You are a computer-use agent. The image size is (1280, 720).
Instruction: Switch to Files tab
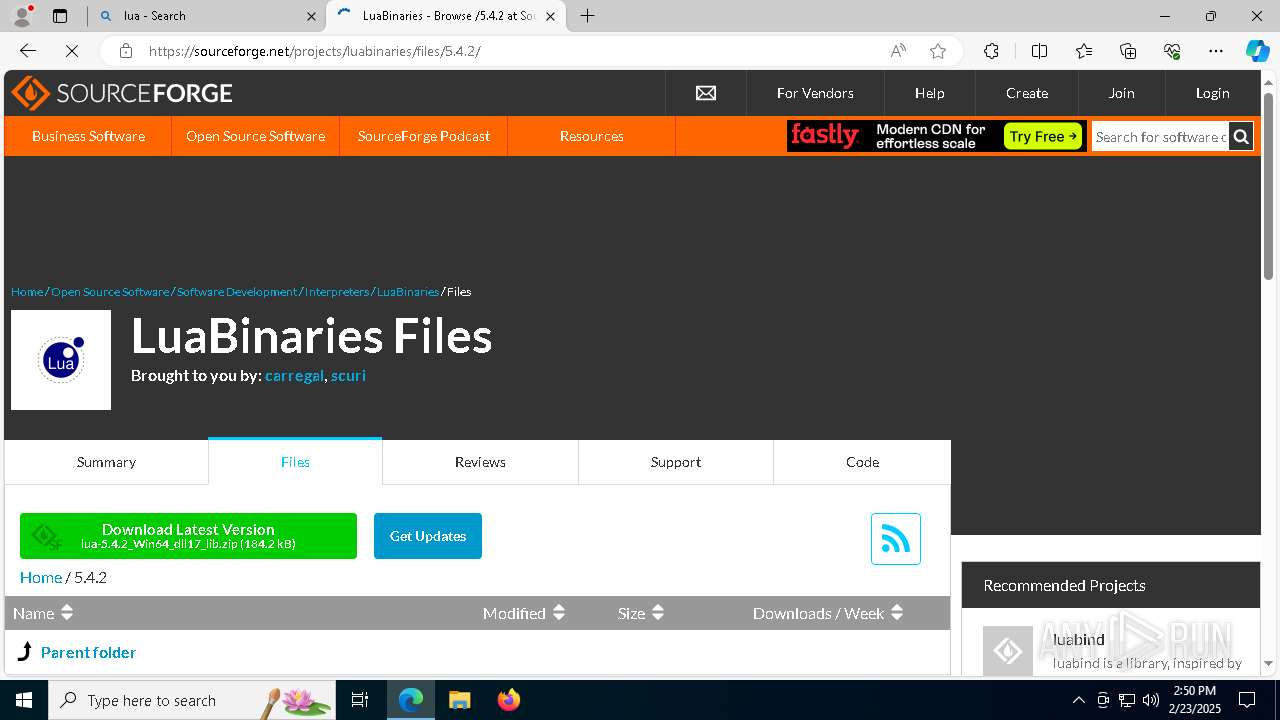click(295, 462)
